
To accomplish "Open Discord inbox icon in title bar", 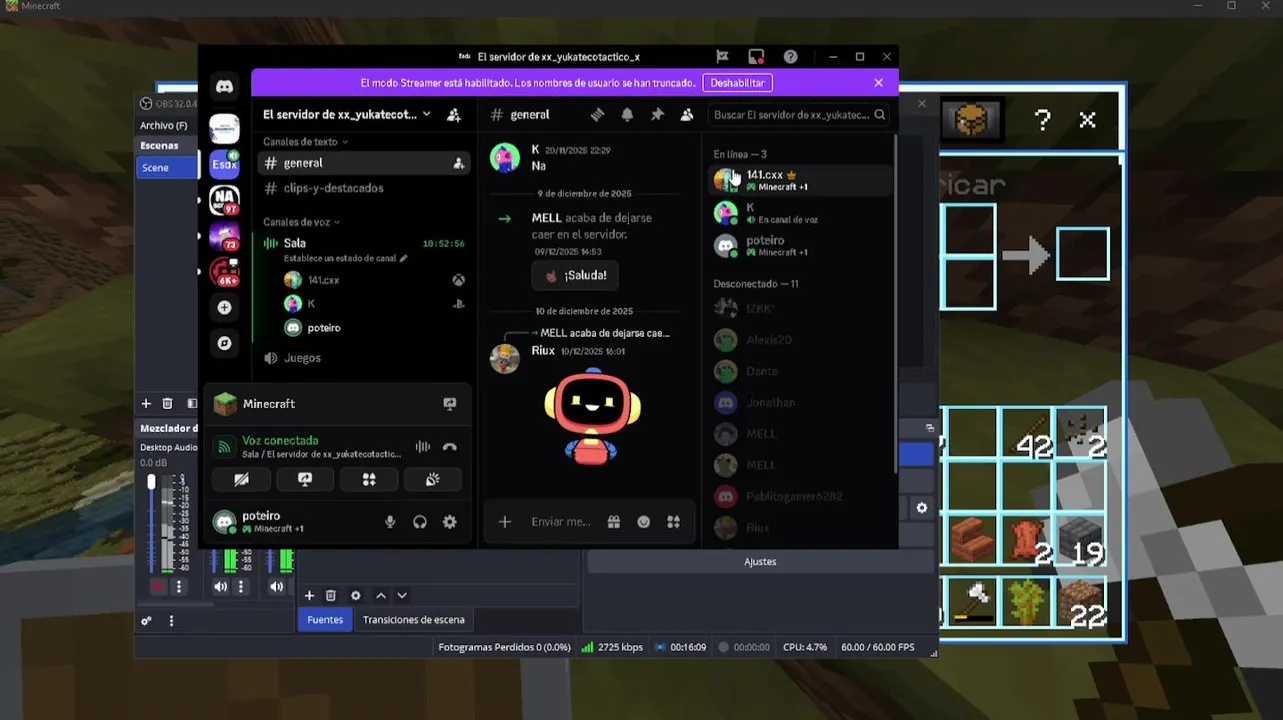I will pyautogui.click(x=756, y=57).
